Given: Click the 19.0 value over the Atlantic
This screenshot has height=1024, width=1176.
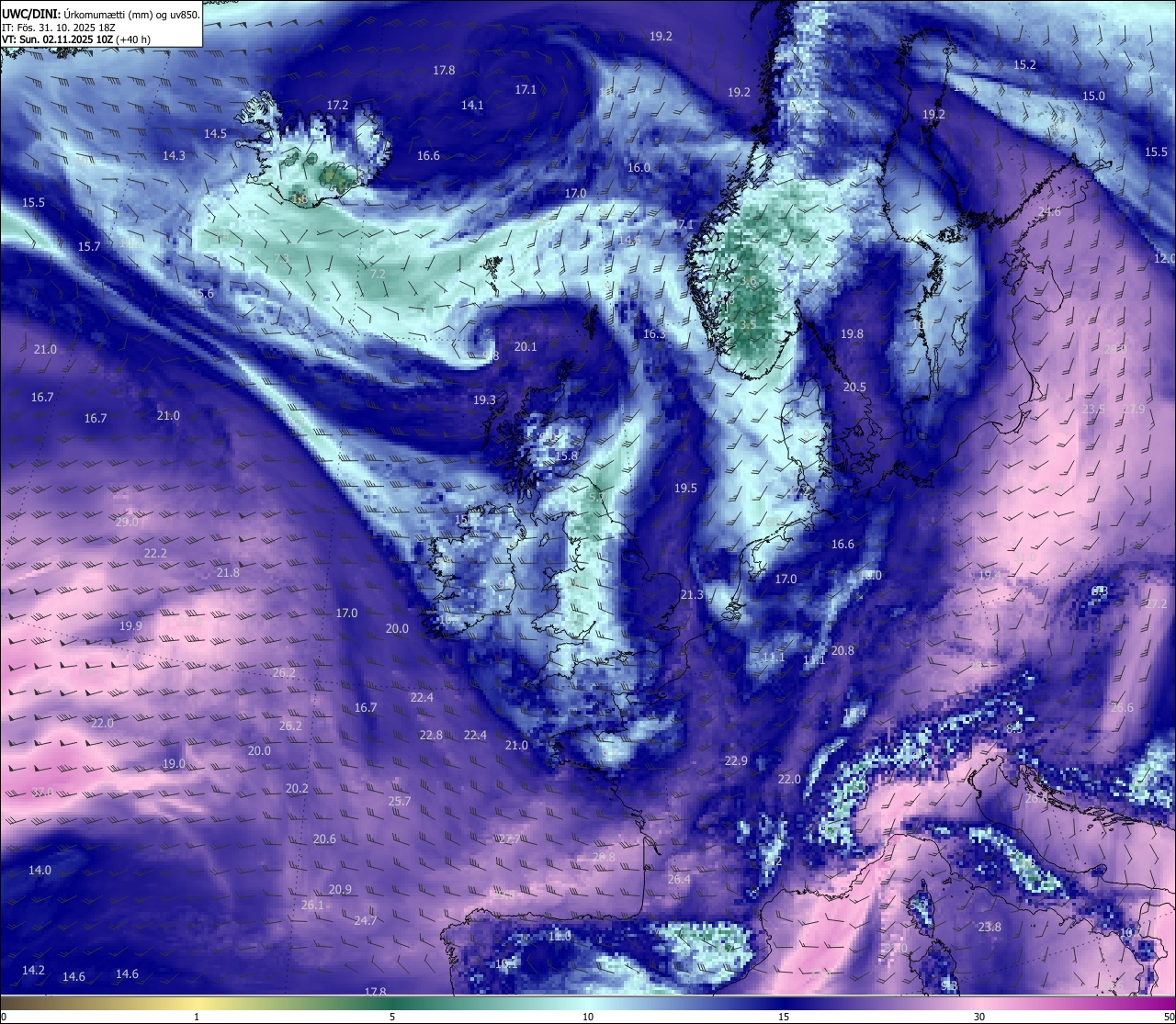Looking at the screenshot, I should pyautogui.click(x=174, y=764).
